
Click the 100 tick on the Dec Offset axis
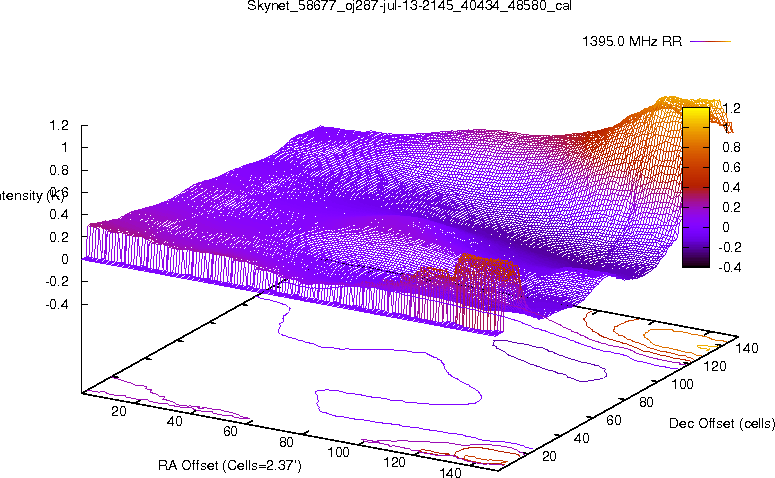[682, 384]
